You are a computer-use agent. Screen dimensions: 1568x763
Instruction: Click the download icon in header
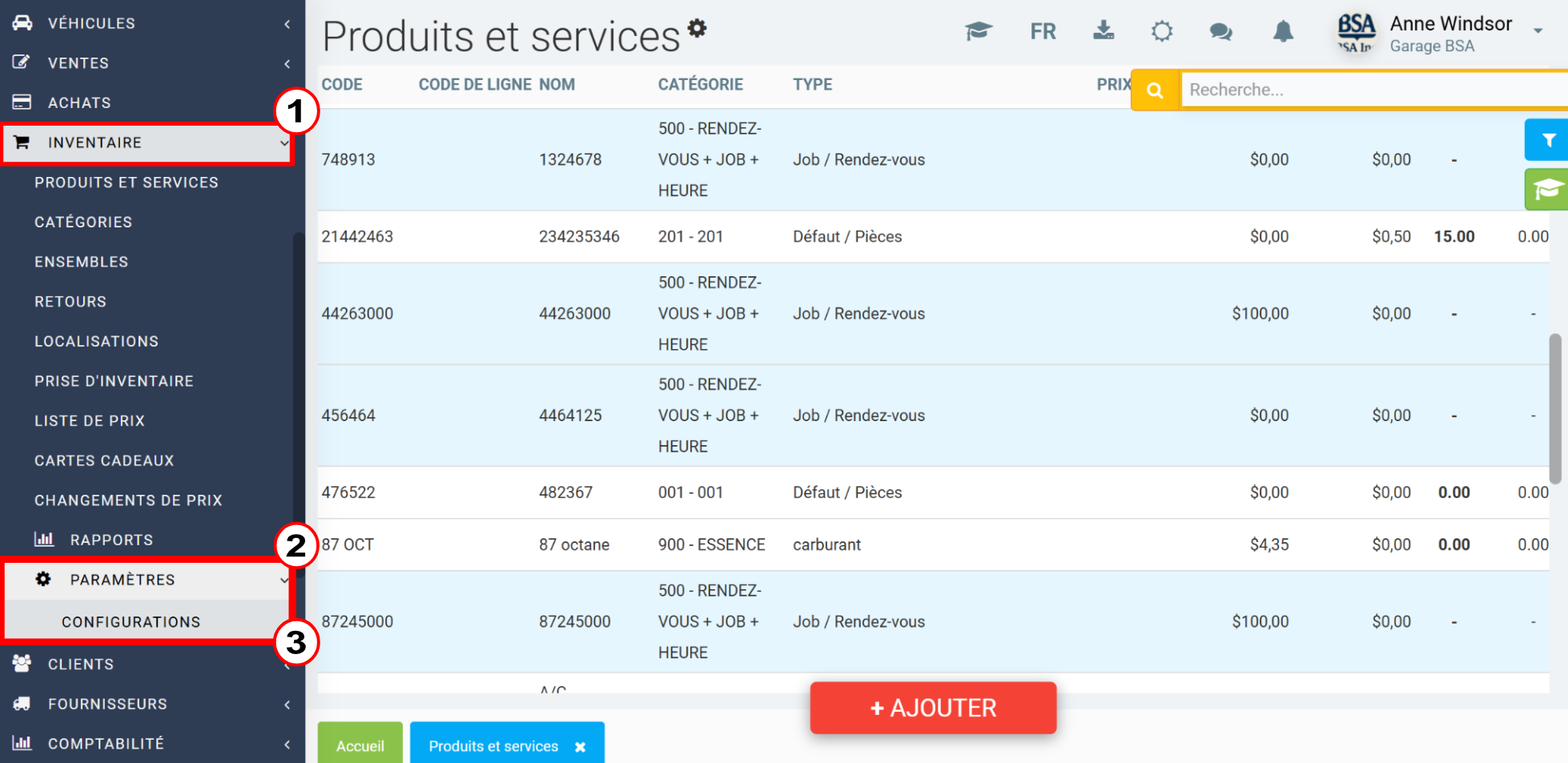[x=1104, y=31]
